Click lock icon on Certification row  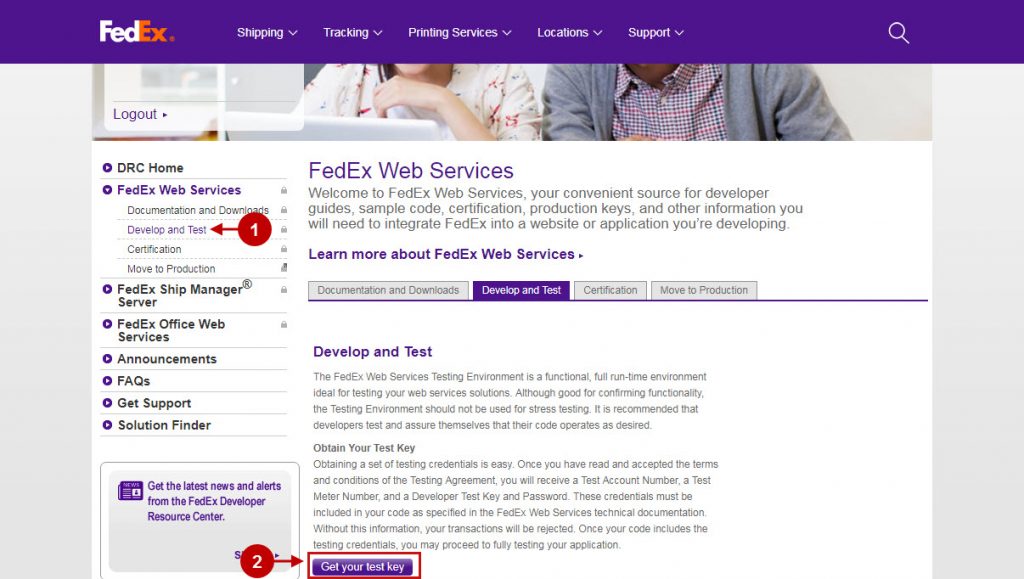pyautogui.click(x=284, y=249)
